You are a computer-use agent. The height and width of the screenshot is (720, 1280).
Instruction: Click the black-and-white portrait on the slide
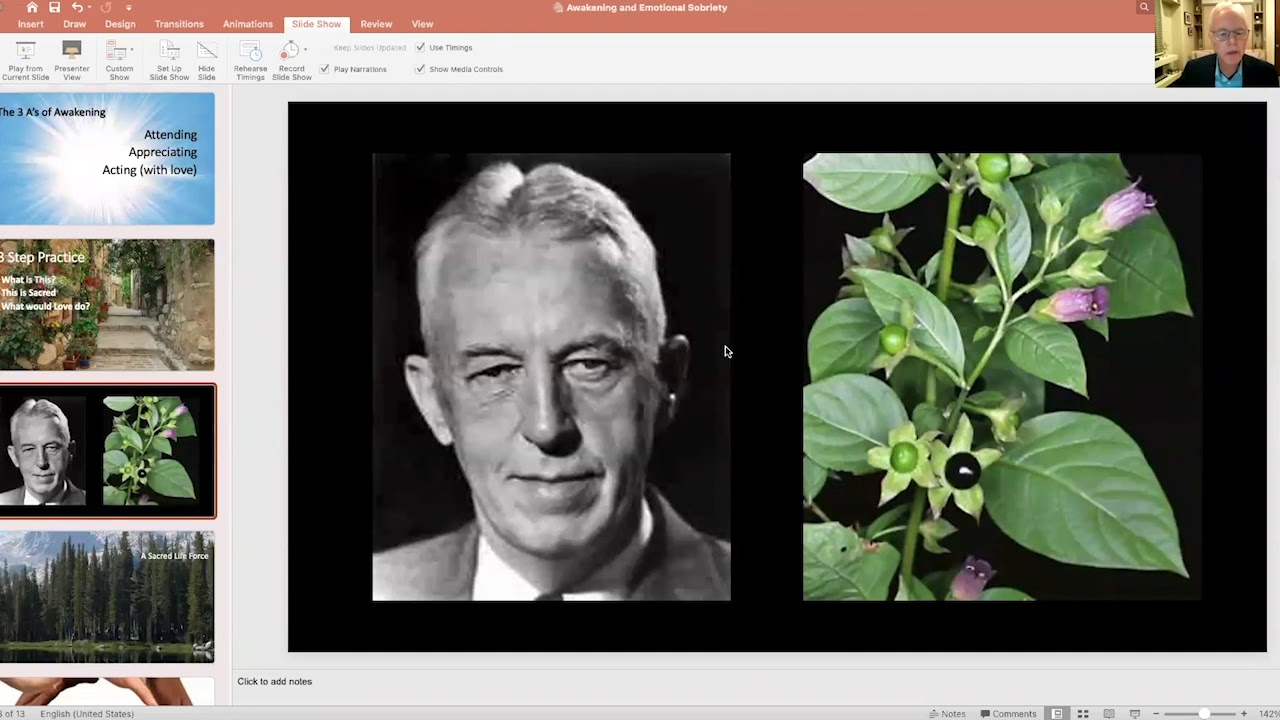[x=551, y=377]
